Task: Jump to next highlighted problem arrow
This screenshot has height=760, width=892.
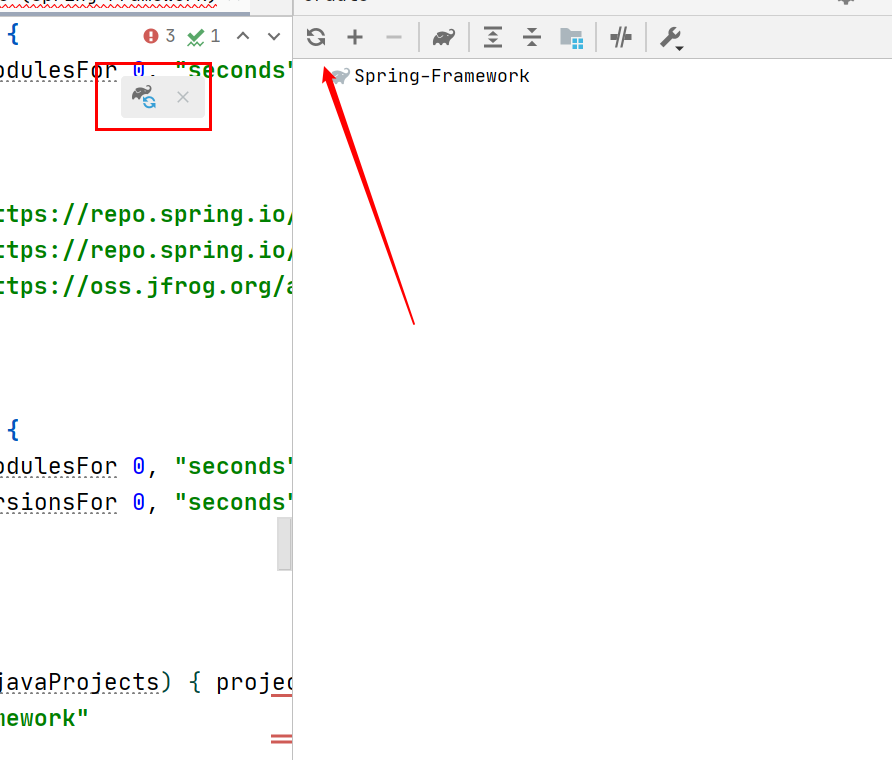Action: click(x=274, y=36)
